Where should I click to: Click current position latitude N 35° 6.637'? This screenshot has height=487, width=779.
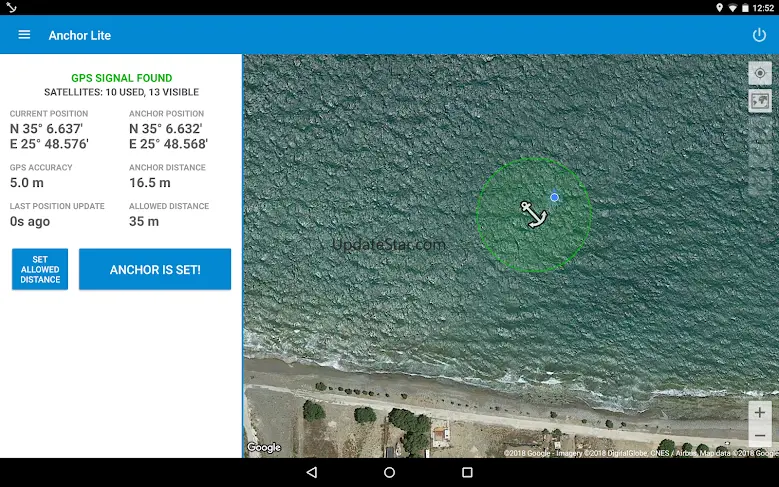click(x=46, y=129)
